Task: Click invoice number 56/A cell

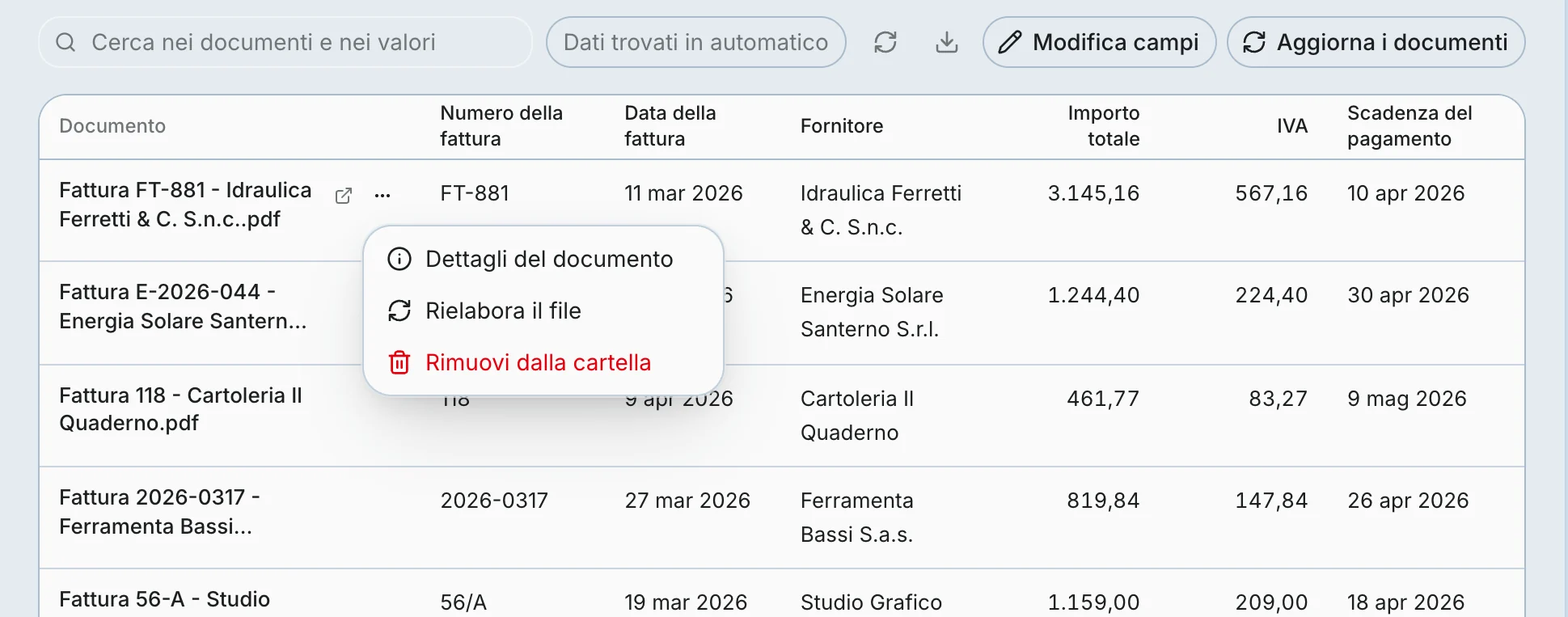Action: [x=463, y=602]
